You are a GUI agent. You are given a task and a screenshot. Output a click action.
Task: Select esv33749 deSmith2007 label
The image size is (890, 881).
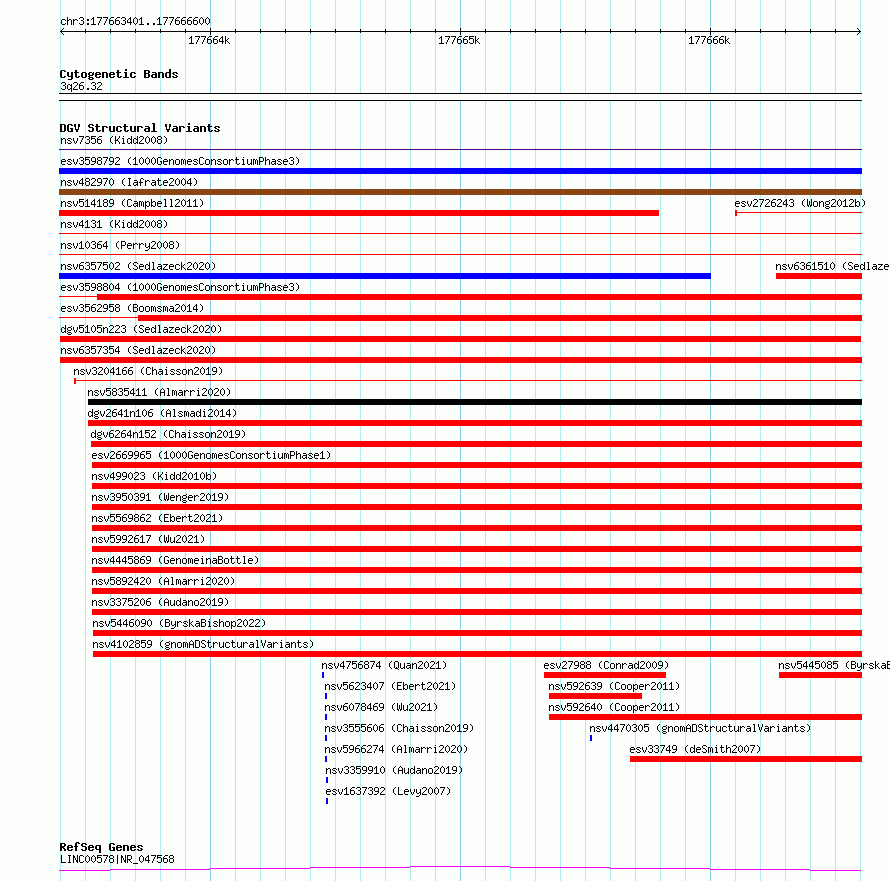[695, 749]
